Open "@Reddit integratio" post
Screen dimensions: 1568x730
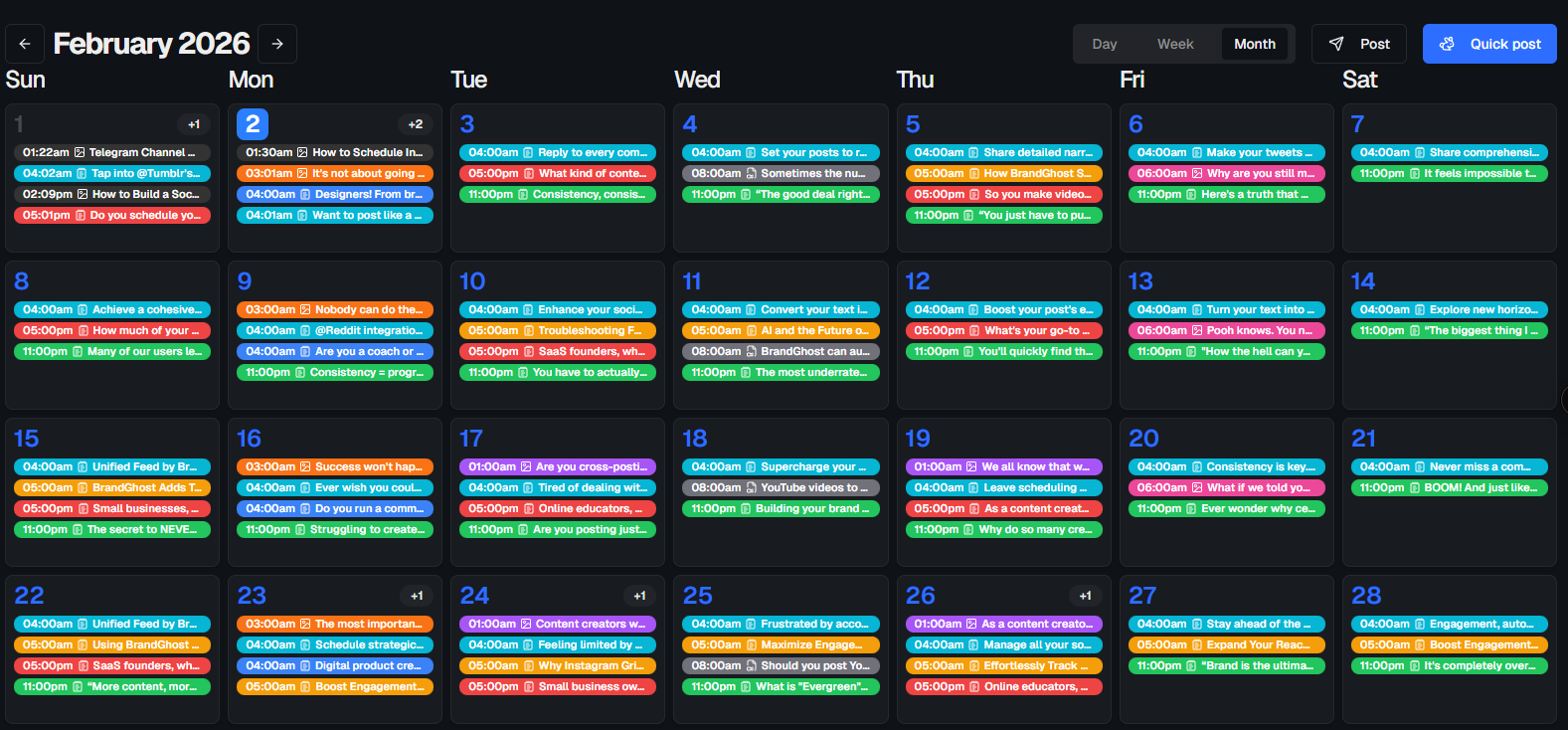point(335,330)
